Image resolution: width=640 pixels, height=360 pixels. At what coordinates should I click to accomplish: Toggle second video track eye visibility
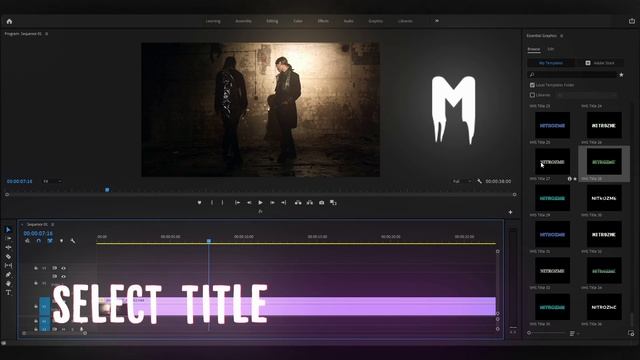[x=64, y=276]
